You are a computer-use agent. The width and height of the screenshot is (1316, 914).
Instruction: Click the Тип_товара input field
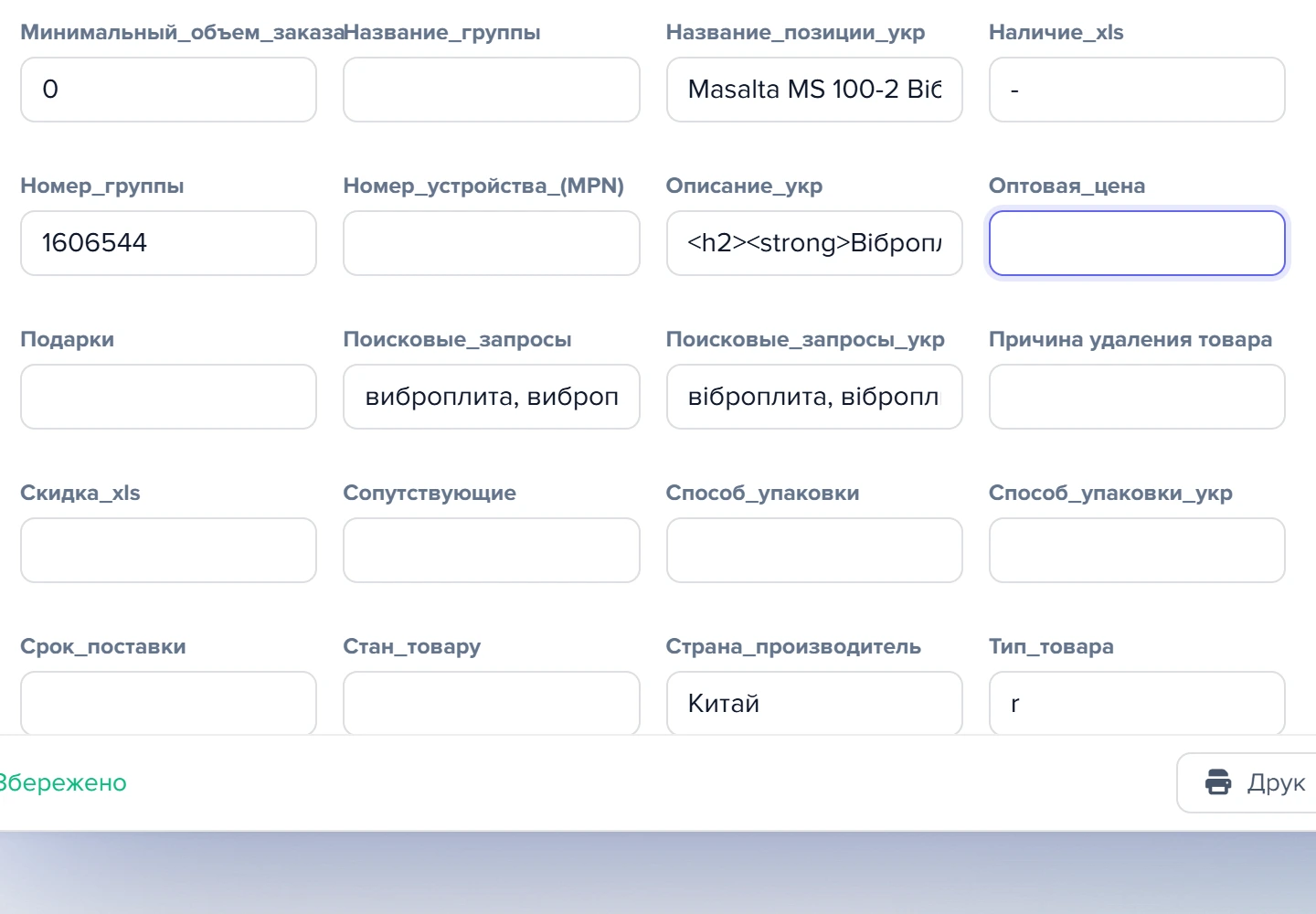[1137, 703]
